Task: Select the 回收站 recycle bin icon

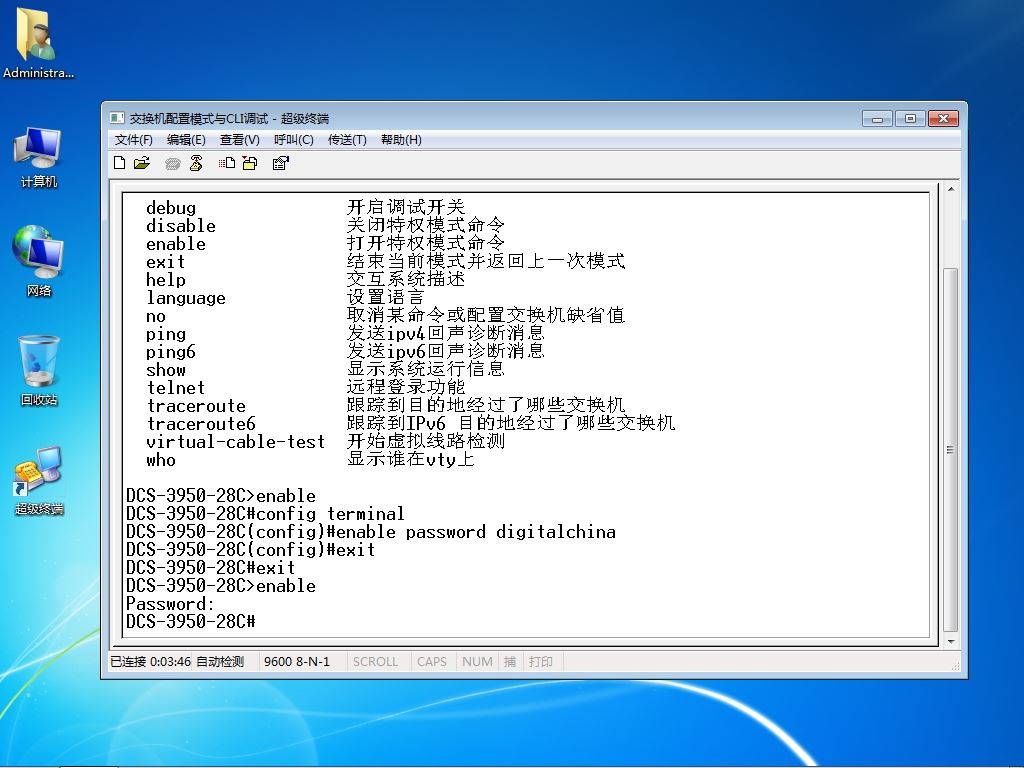Action: pyautogui.click(x=39, y=370)
